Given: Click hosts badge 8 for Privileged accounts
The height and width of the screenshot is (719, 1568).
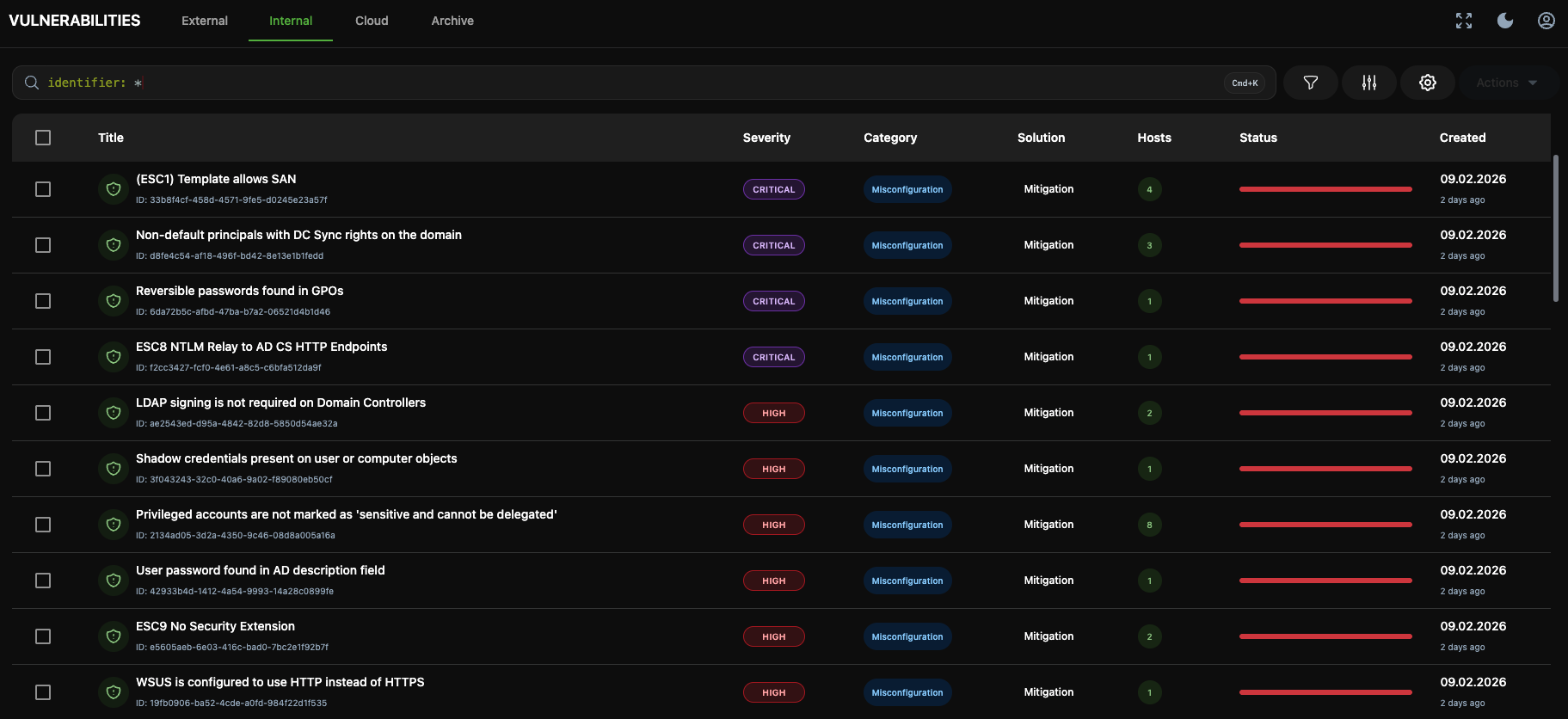Looking at the screenshot, I should [x=1149, y=525].
